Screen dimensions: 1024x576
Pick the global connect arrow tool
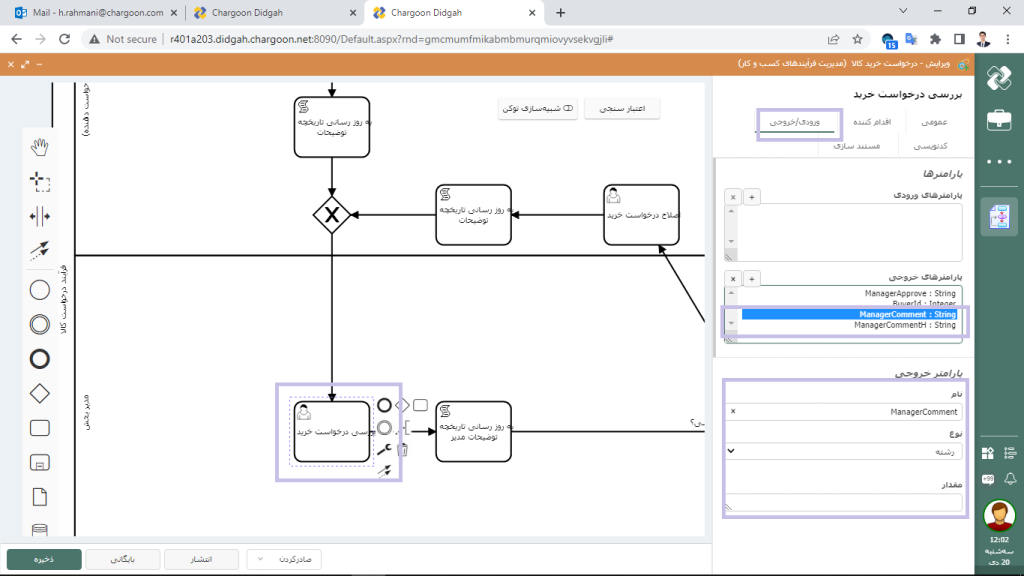coord(40,250)
